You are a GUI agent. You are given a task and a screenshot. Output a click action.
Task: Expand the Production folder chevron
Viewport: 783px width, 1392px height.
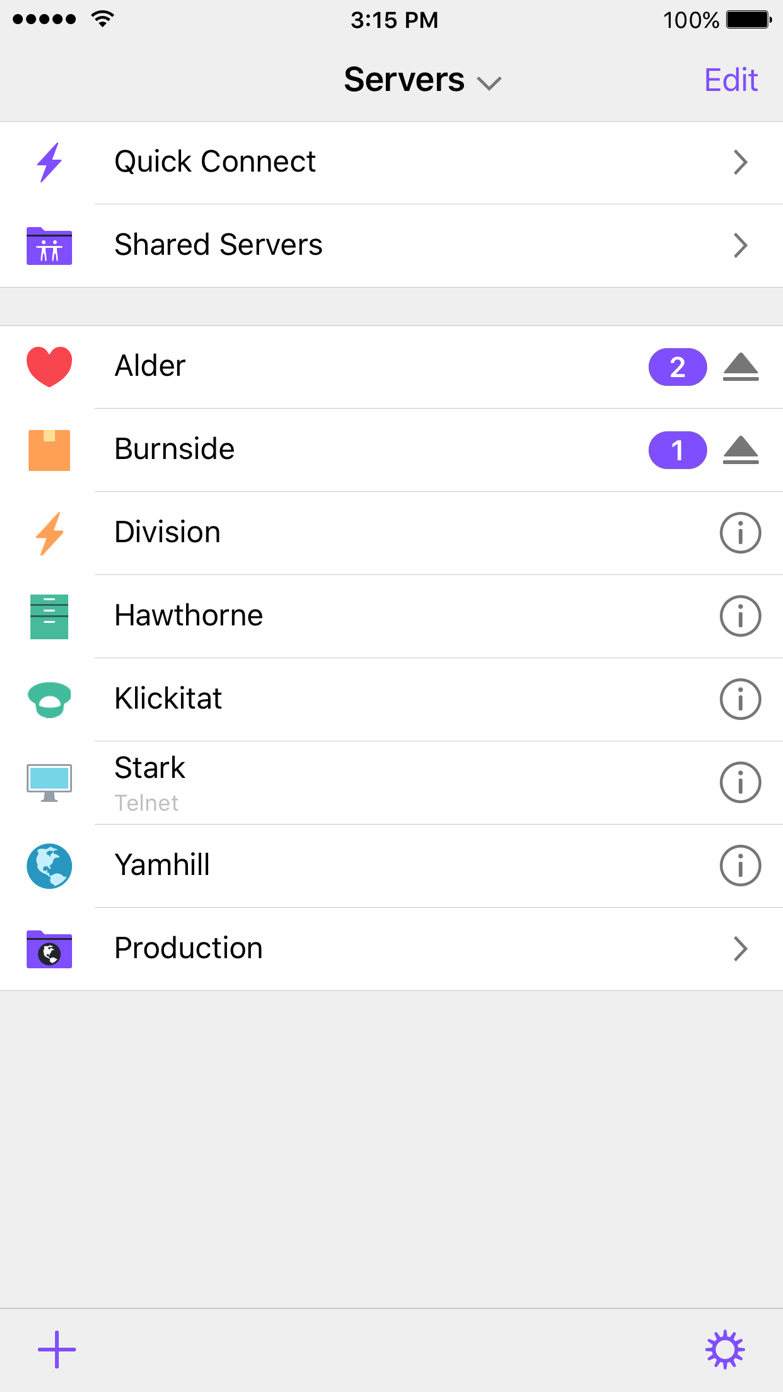coord(740,948)
